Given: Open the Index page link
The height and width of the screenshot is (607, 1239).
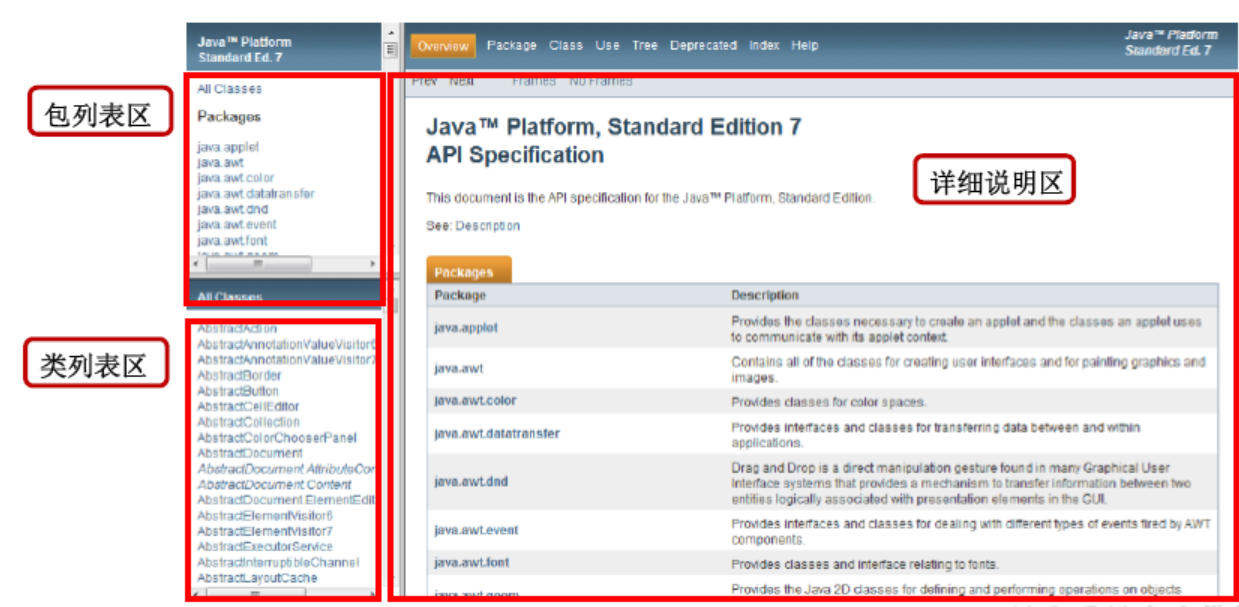Looking at the screenshot, I should pyautogui.click(x=764, y=45).
